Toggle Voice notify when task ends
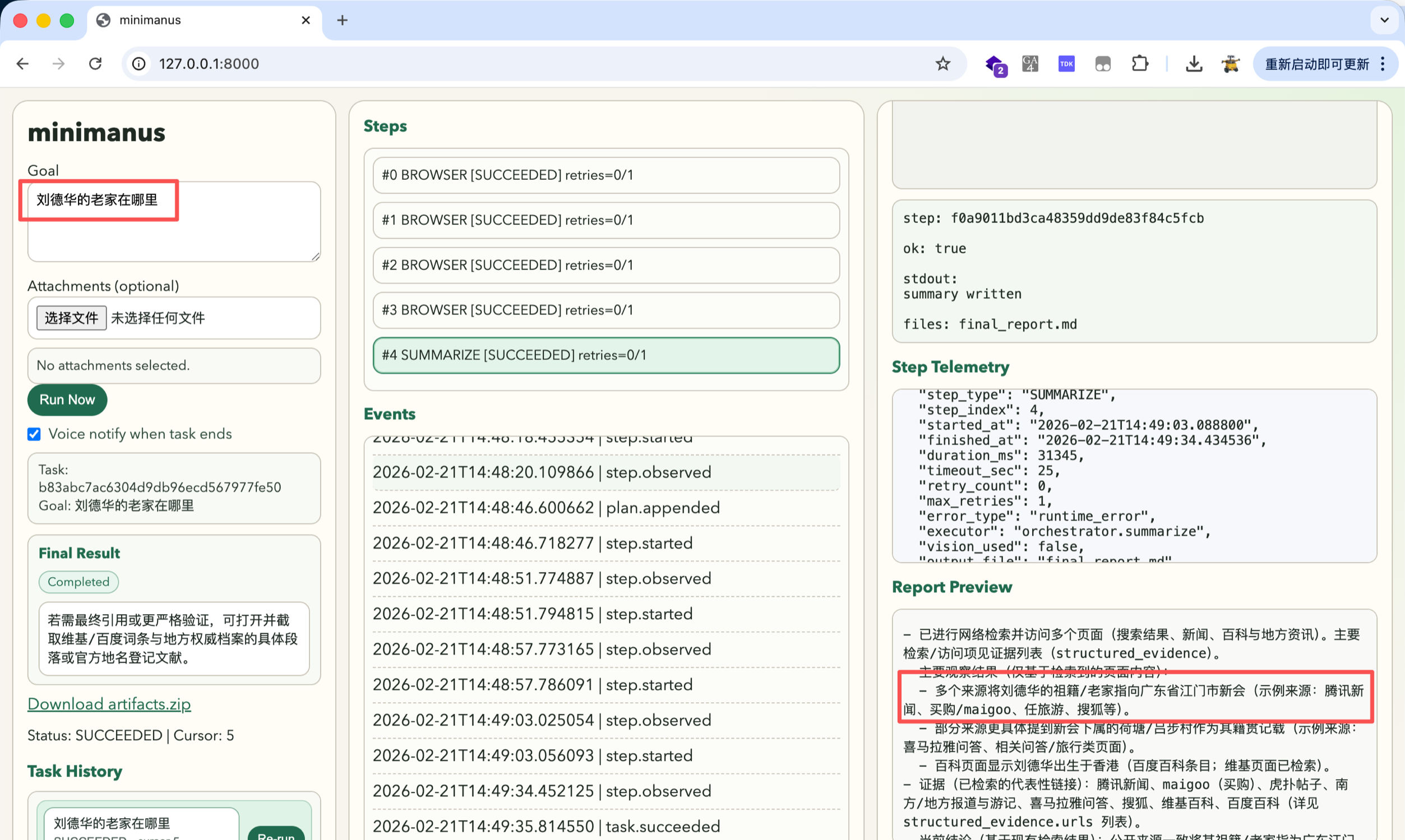 [35, 434]
